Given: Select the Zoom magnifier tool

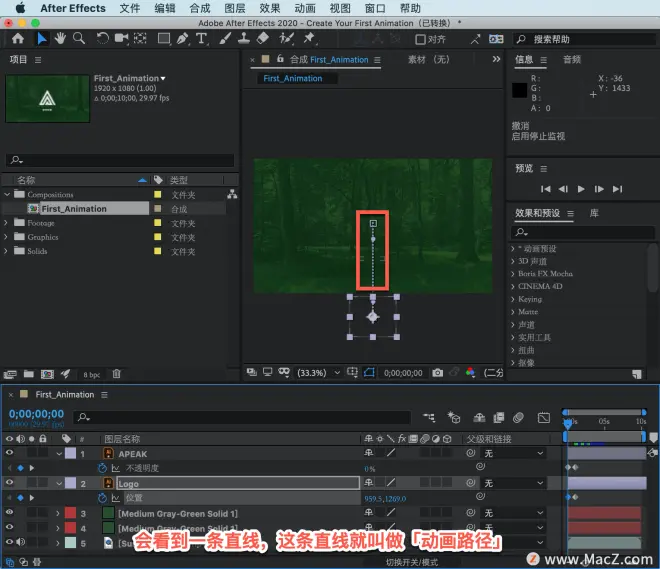Looking at the screenshot, I should click(79, 39).
